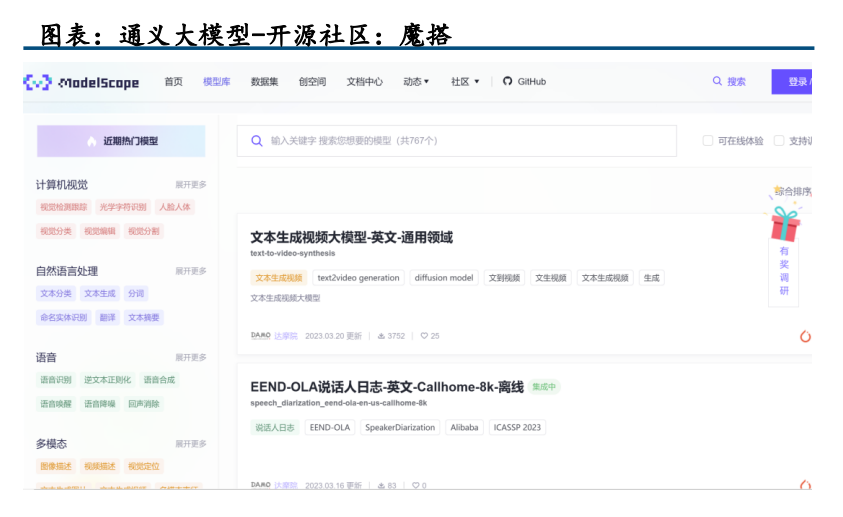Click the search magnifier in top navigation
843x517 pixels.
coord(717,81)
